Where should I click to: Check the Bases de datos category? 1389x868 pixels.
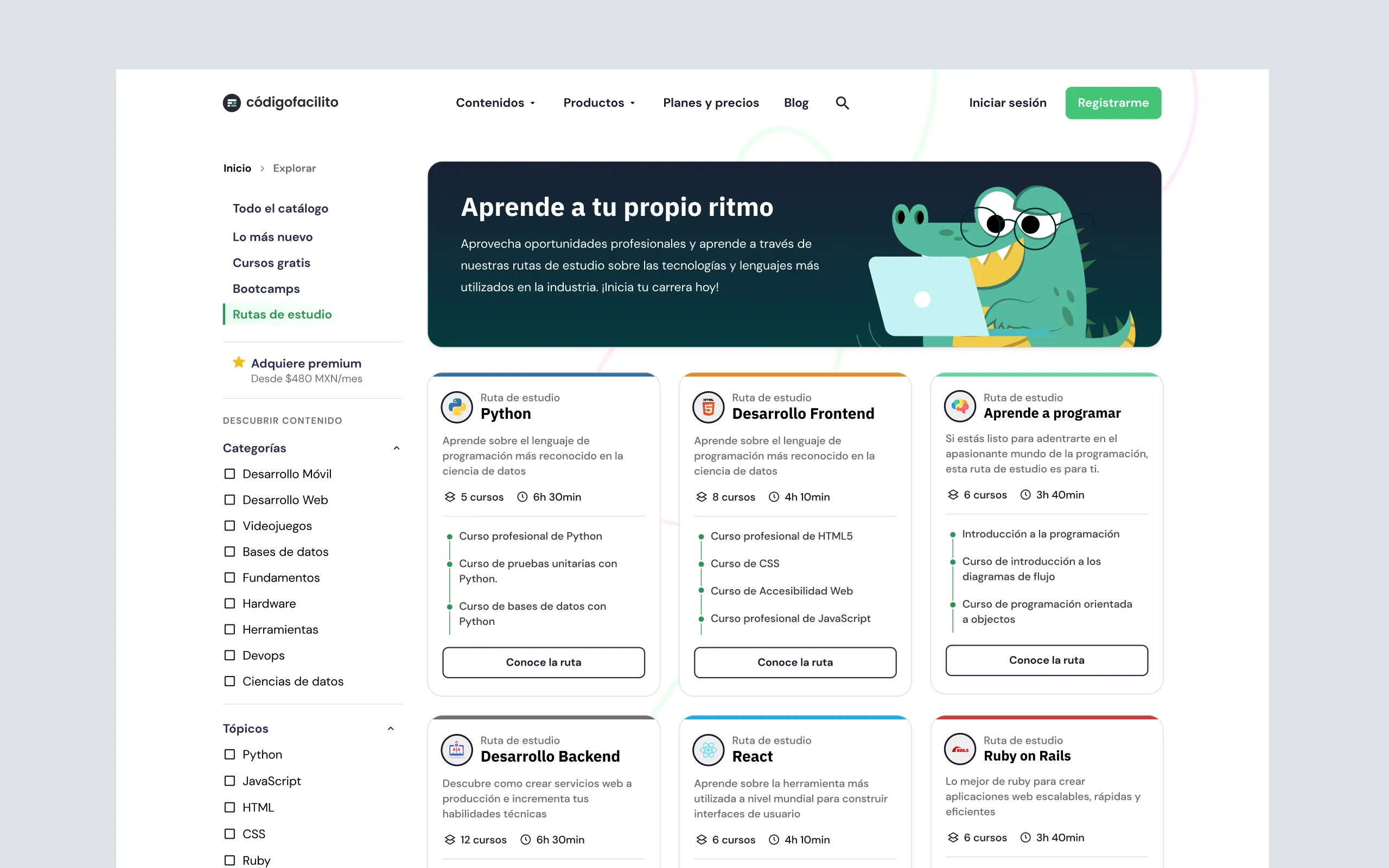click(x=230, y=551)
